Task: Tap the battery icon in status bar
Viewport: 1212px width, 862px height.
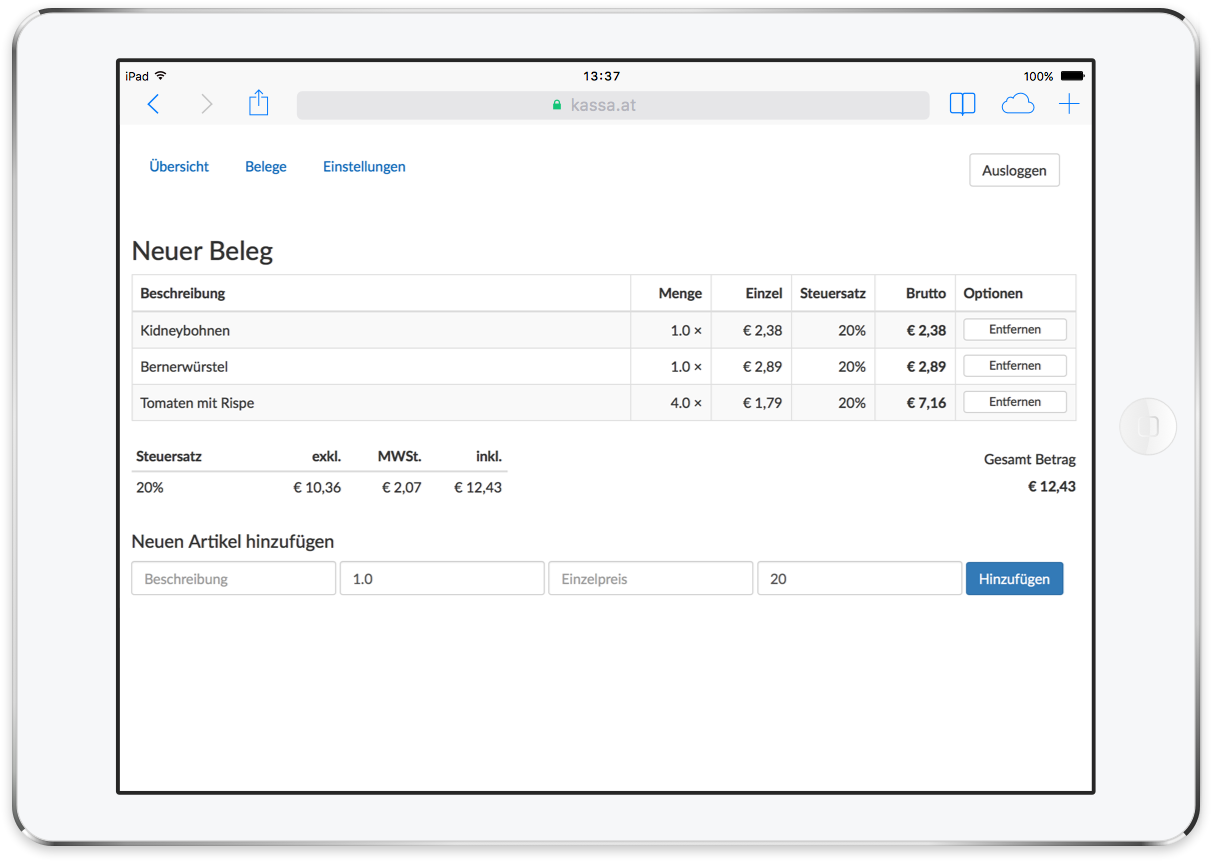Action: pyautogui.click(x=1072, y=76)
